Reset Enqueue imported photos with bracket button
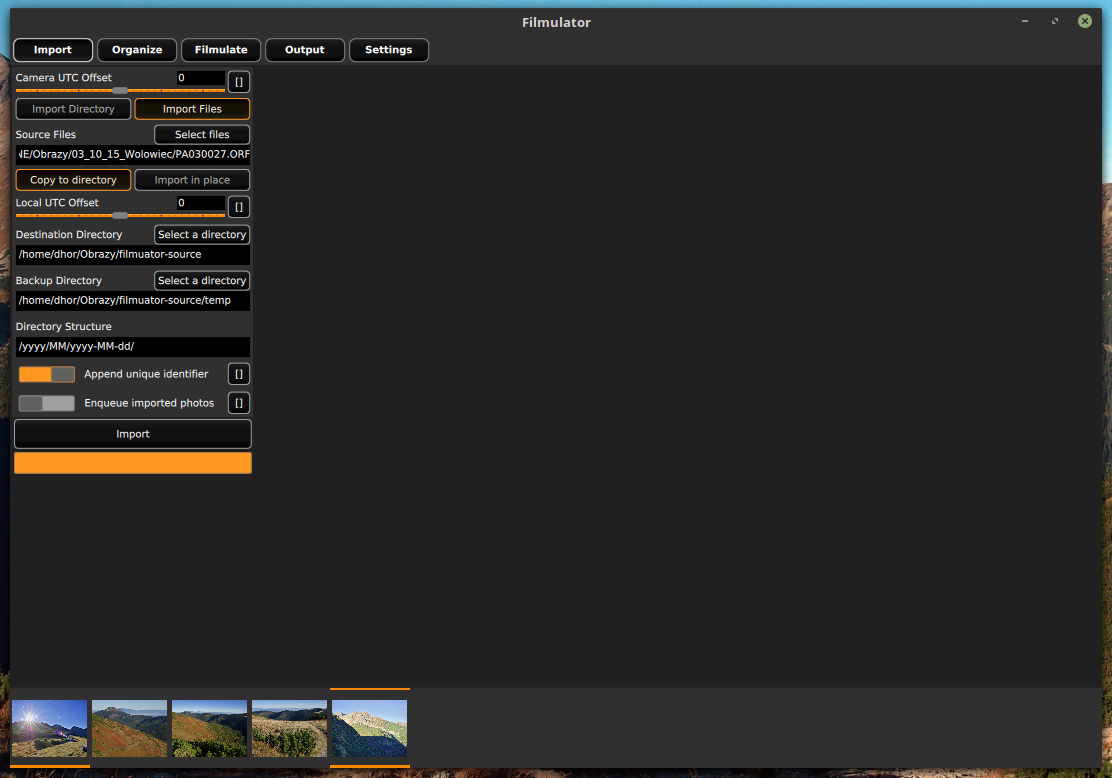This screenshot has height=778, width=1112. (x=239, y=403)
